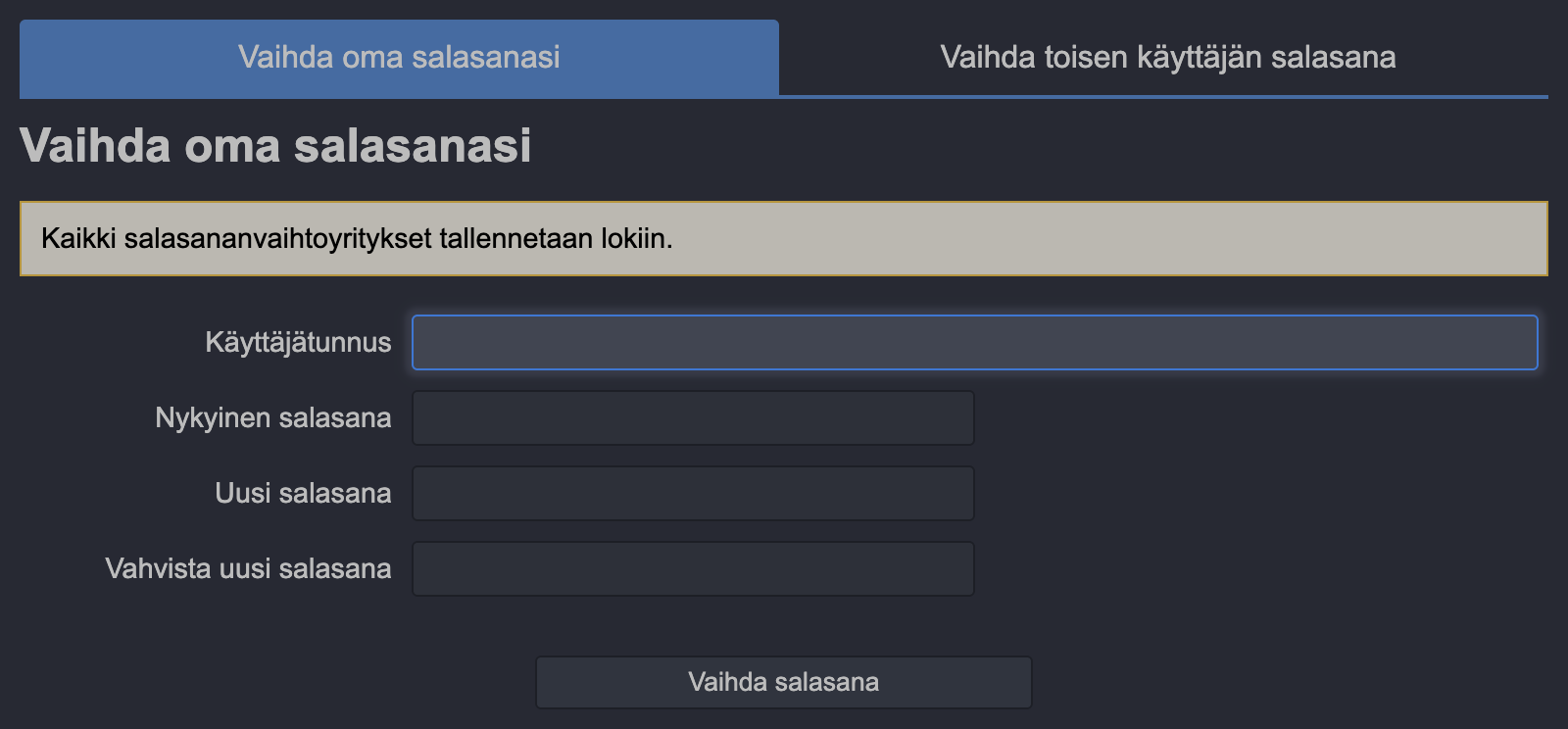Submit the password change form
1568x729 pixels.
783,682
